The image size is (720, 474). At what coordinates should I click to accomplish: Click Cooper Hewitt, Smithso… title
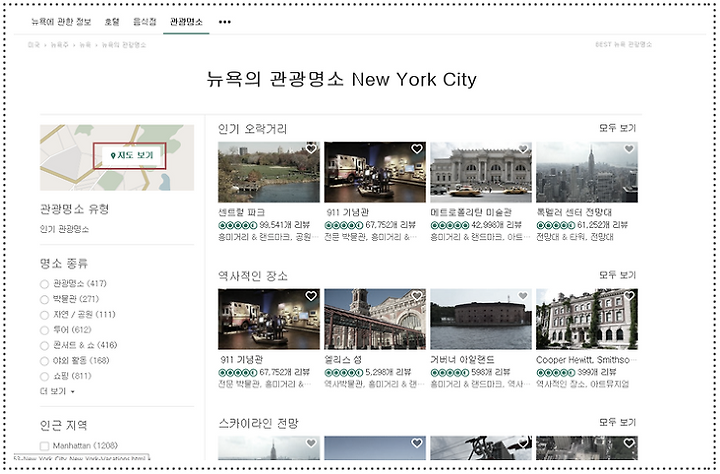coord(586,360)
